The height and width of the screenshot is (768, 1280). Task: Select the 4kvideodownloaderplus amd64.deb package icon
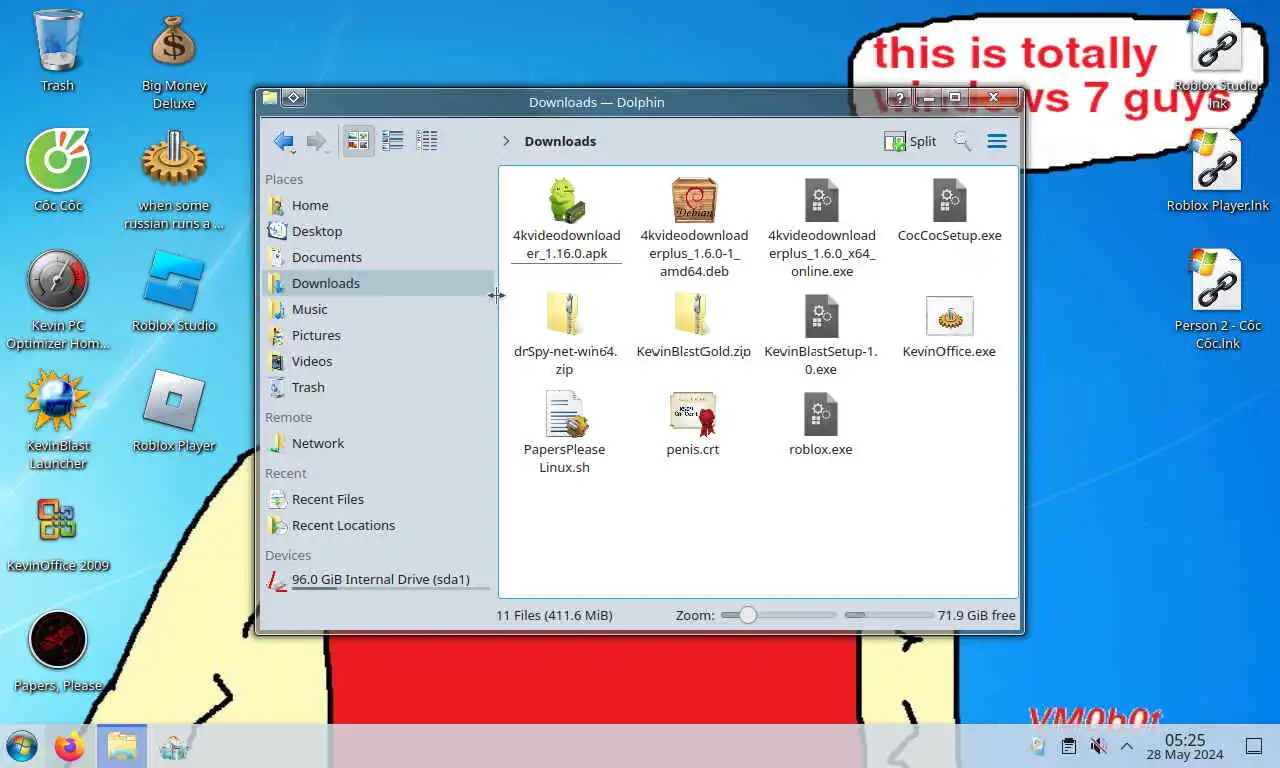694,200
